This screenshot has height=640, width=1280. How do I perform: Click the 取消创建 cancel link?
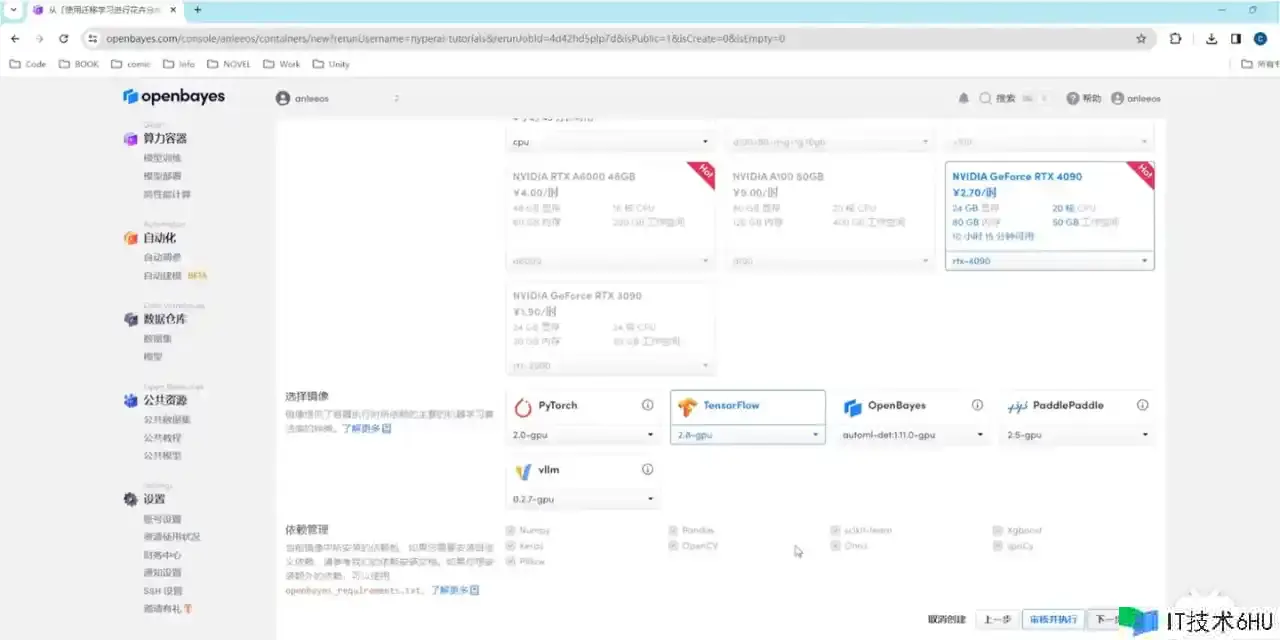point(947,619)
